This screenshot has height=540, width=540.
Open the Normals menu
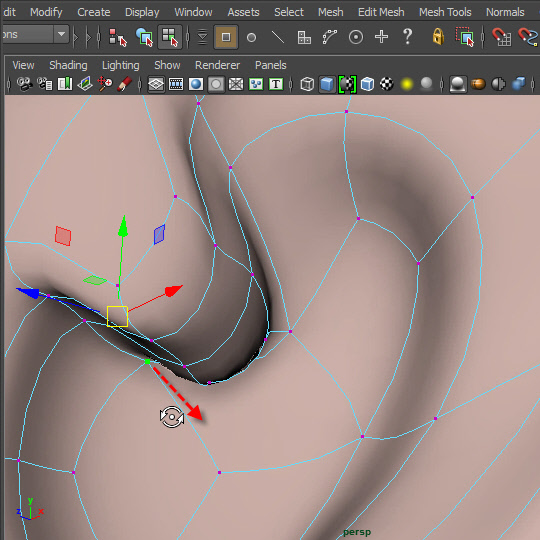pos(505,12)
